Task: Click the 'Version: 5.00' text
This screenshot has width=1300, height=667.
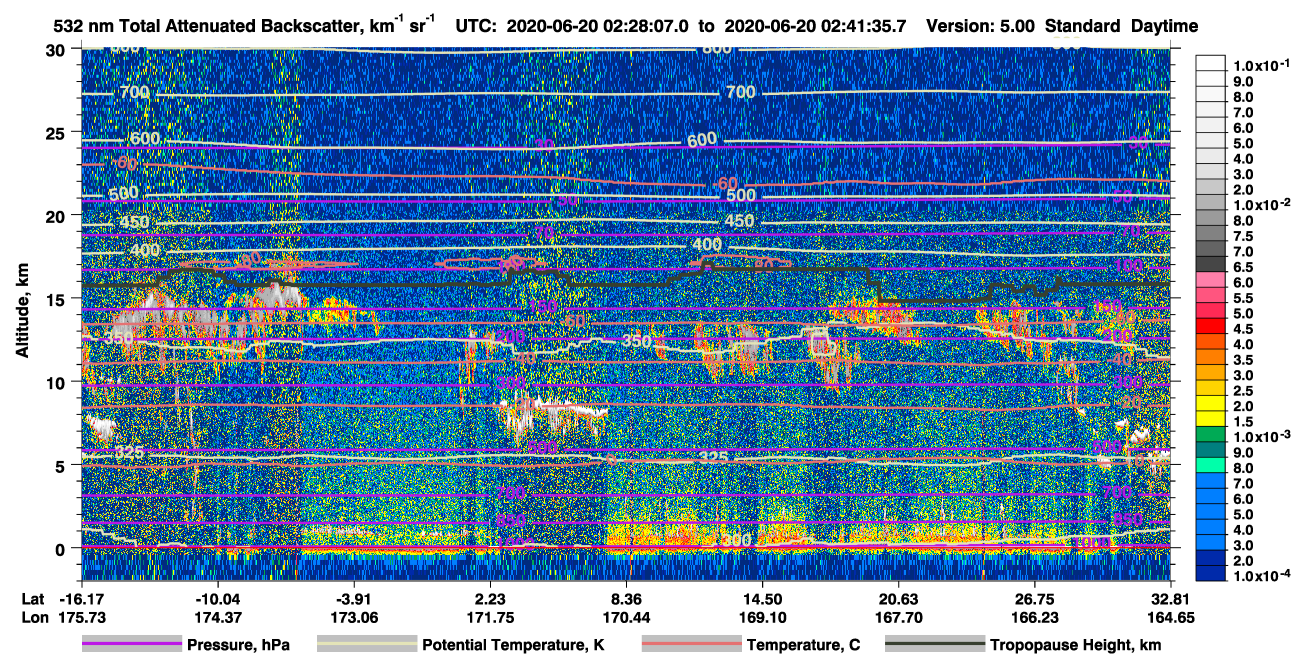Action: click(983, 25)
